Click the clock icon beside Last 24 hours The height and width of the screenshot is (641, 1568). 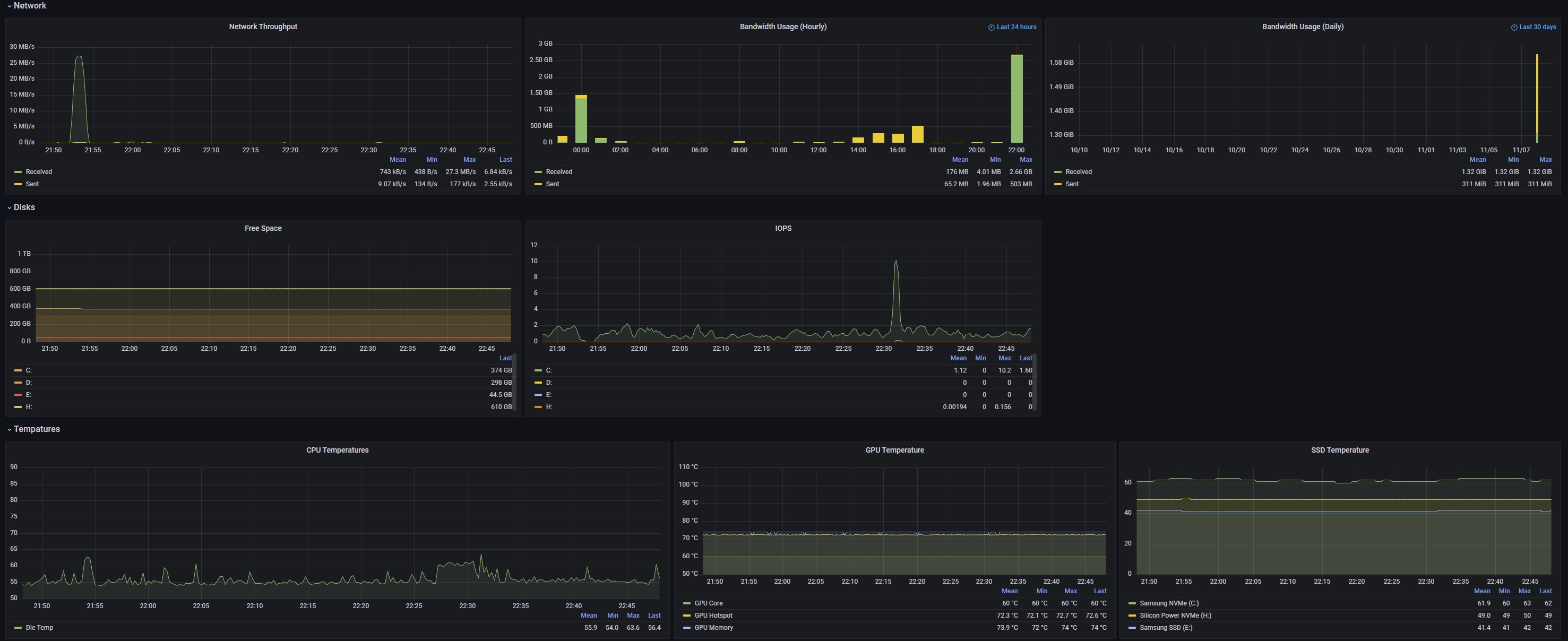click(991, 28)
